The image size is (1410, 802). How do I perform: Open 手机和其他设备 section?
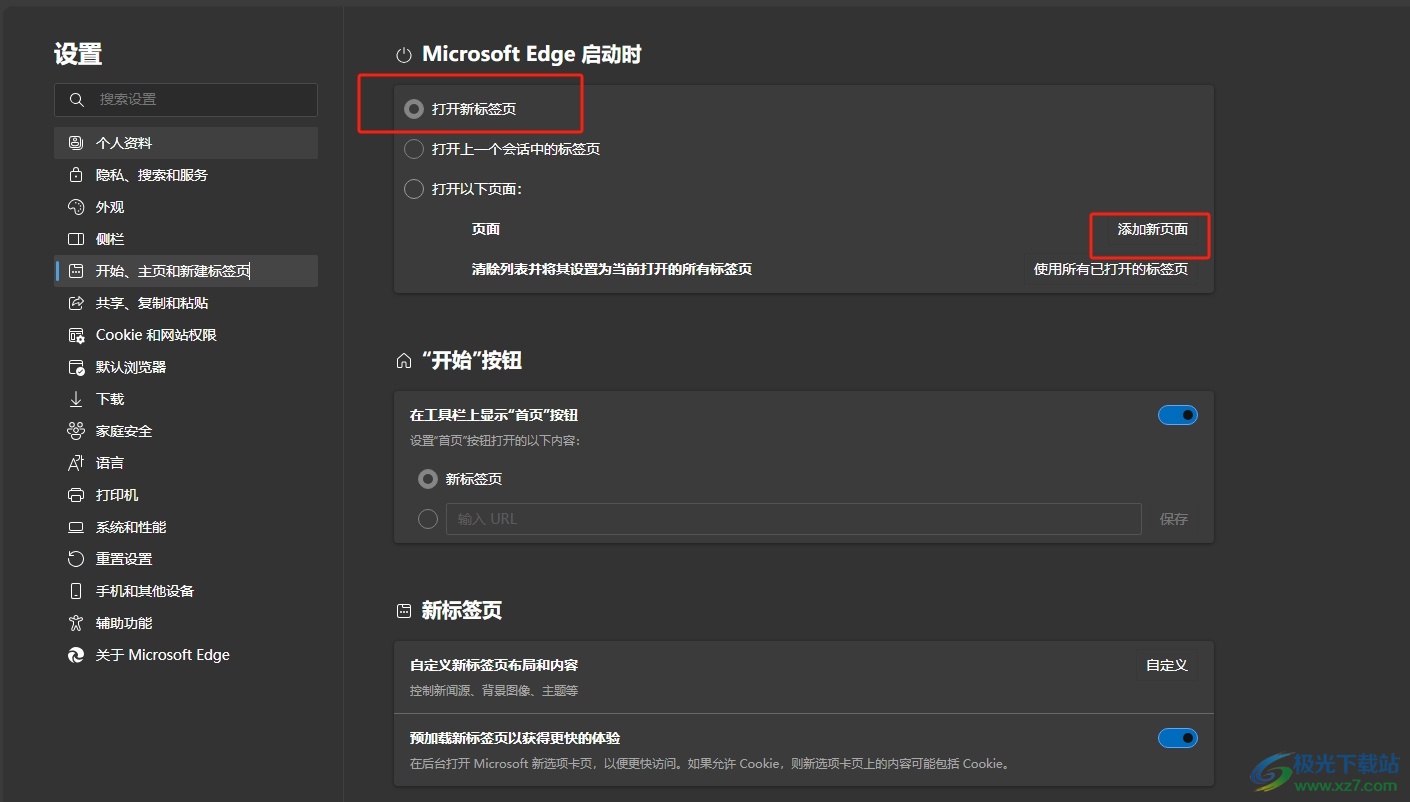point(186,591)
